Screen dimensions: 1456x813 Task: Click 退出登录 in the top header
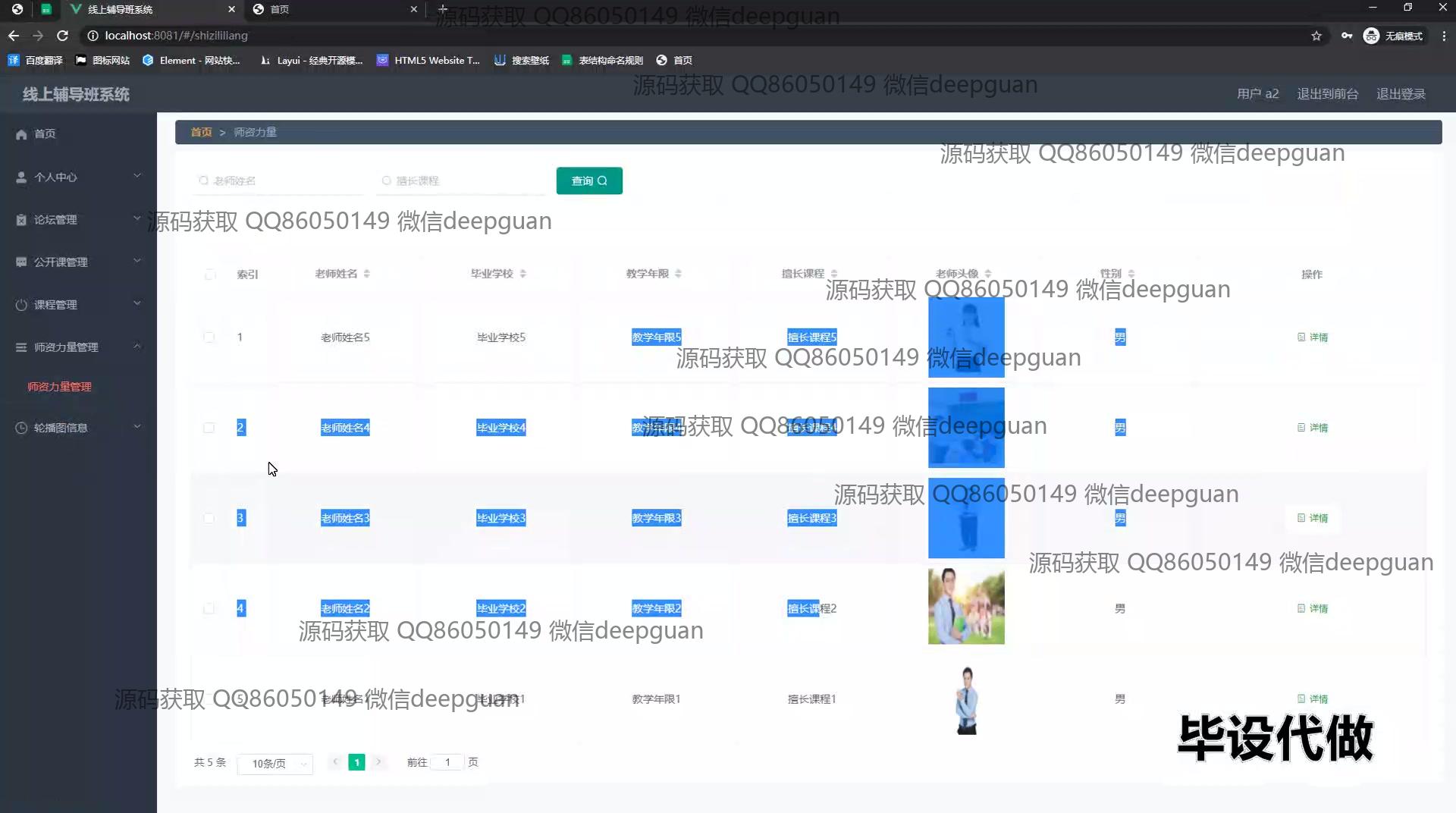click(1401, 94)
